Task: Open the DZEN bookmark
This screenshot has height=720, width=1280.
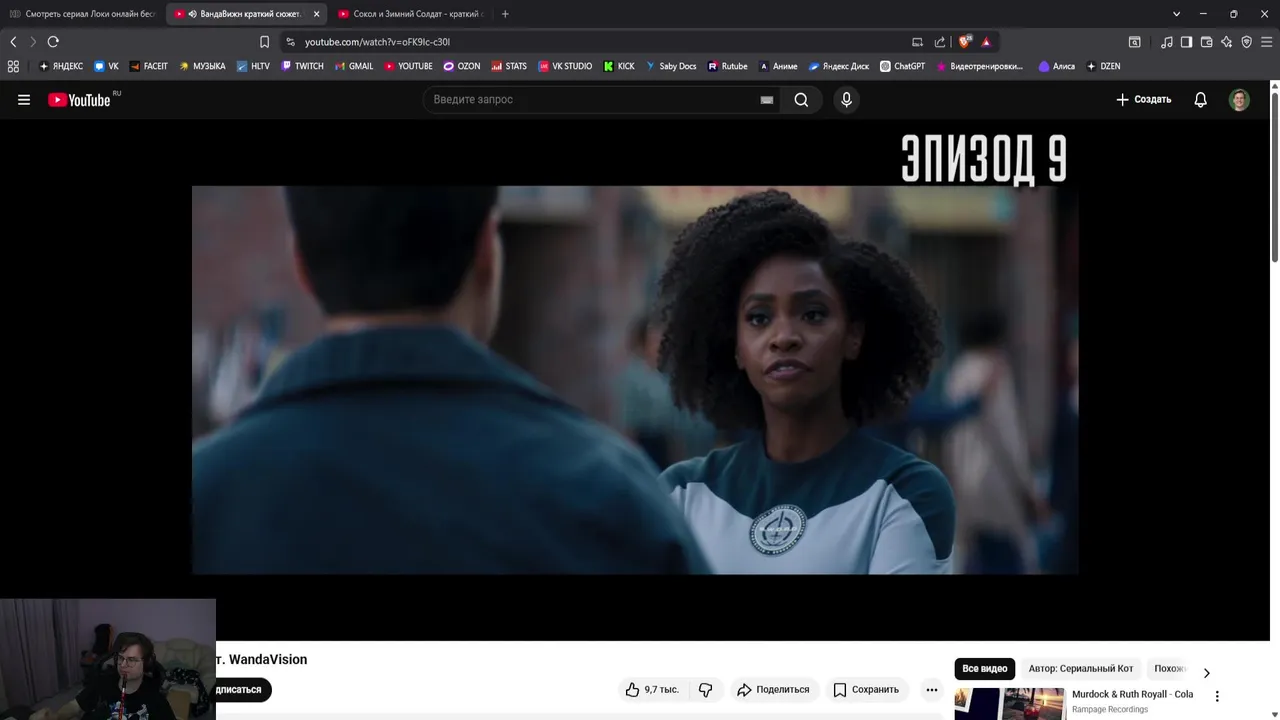Action: pos(1103,66)
